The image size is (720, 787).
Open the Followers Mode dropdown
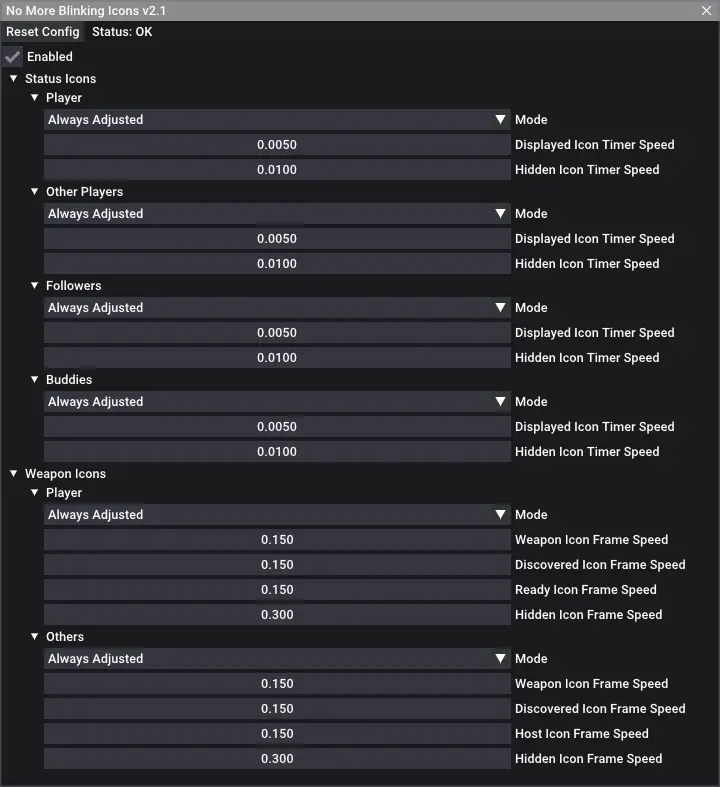(x=277, y=308)
